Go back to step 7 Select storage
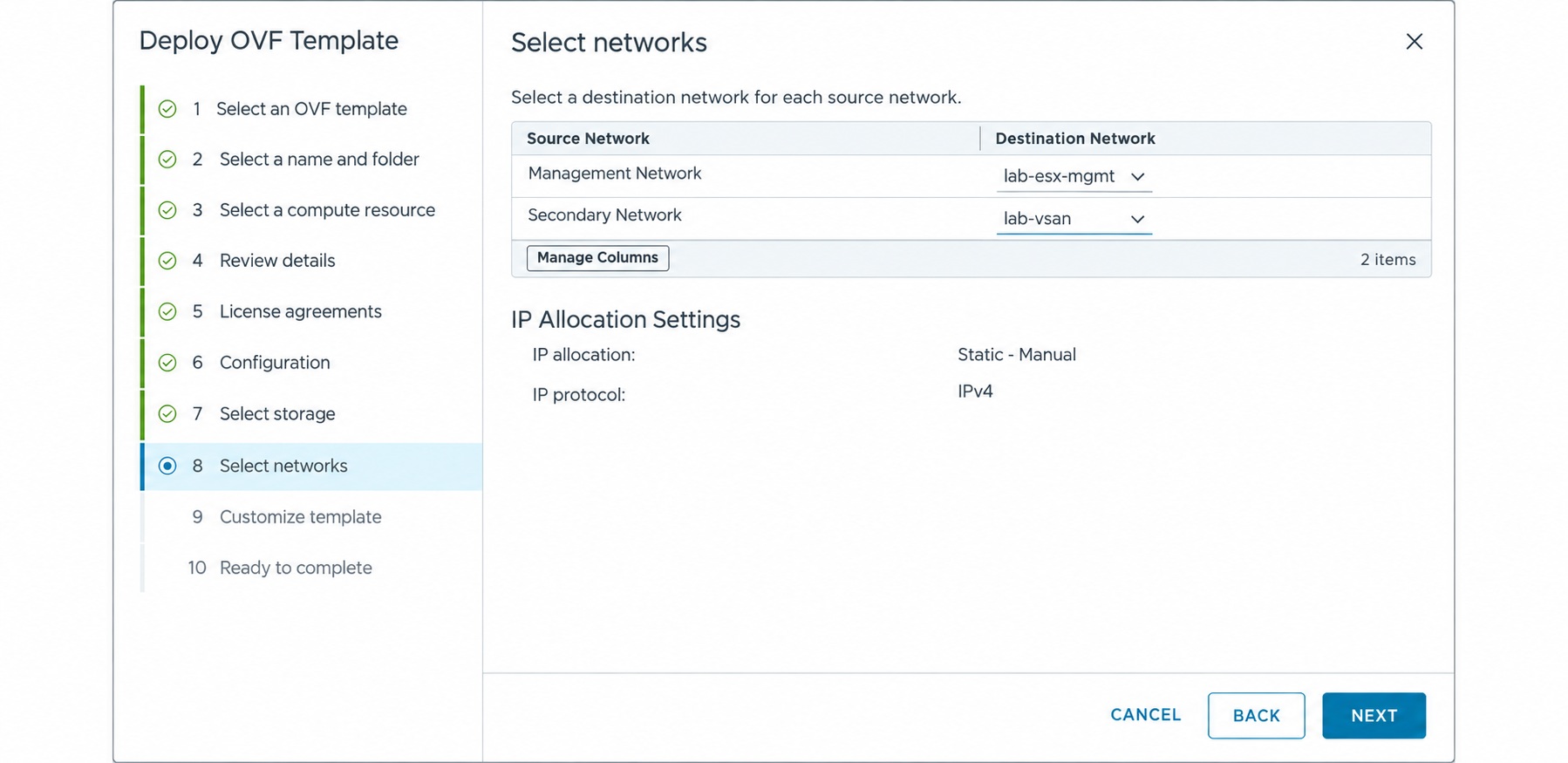 [311, 414]
